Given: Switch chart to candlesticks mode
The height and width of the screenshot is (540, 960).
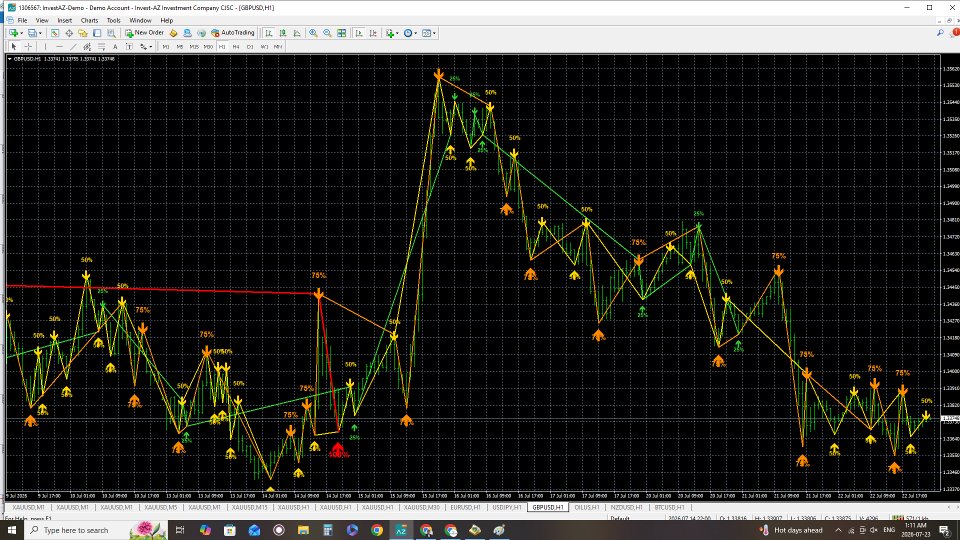Looking at the screenshot, I should [x=282, y=33].
